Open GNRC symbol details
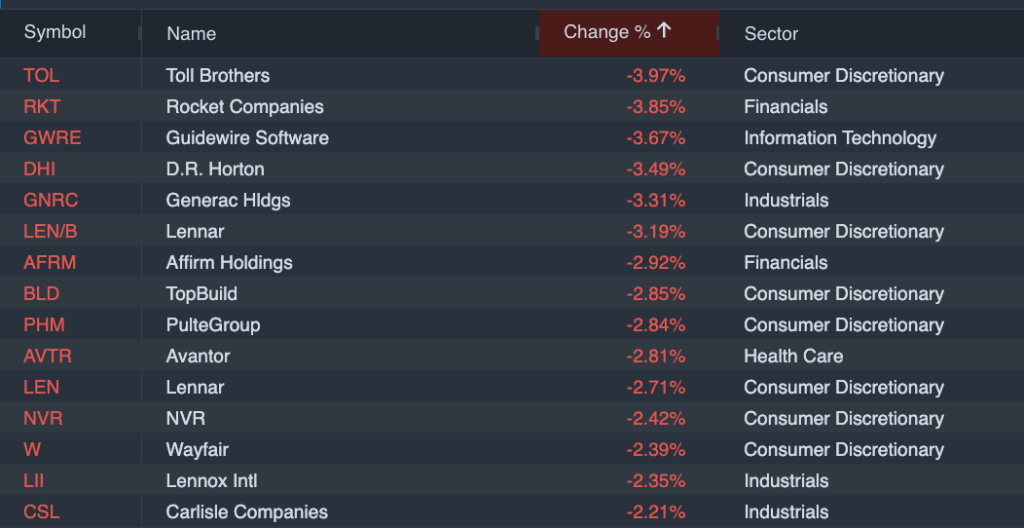1024x528 pixels. (50, 200)
